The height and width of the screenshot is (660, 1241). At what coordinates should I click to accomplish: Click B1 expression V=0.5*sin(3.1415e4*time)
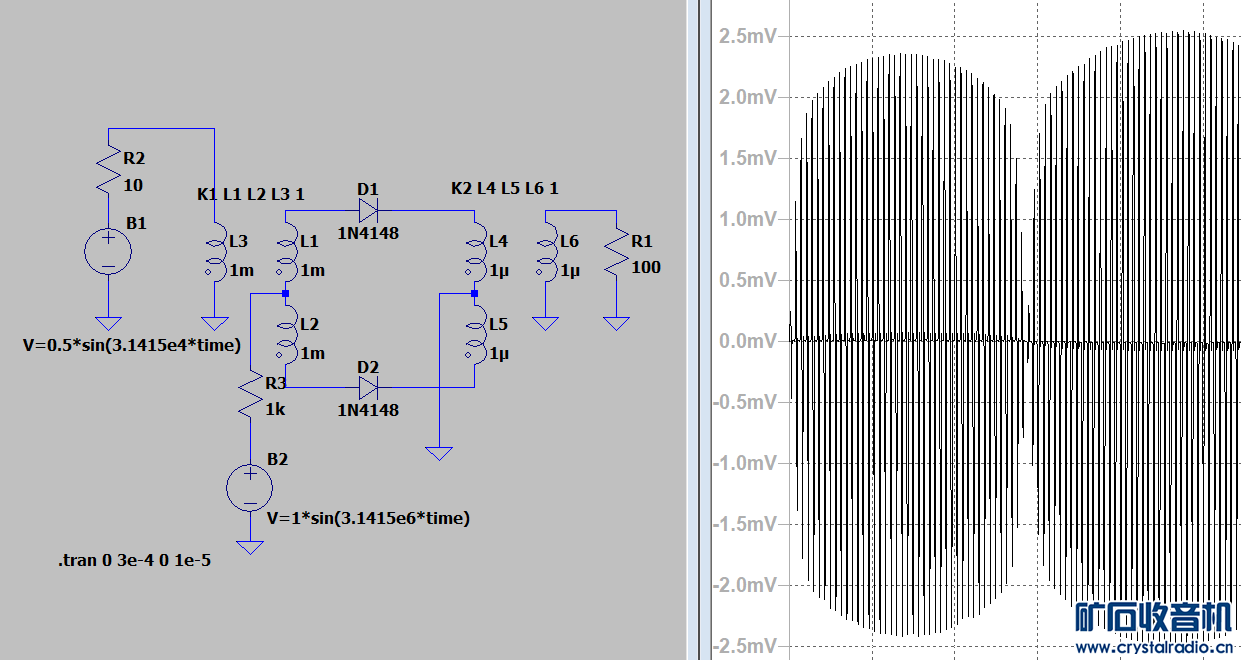coord(131,345)
